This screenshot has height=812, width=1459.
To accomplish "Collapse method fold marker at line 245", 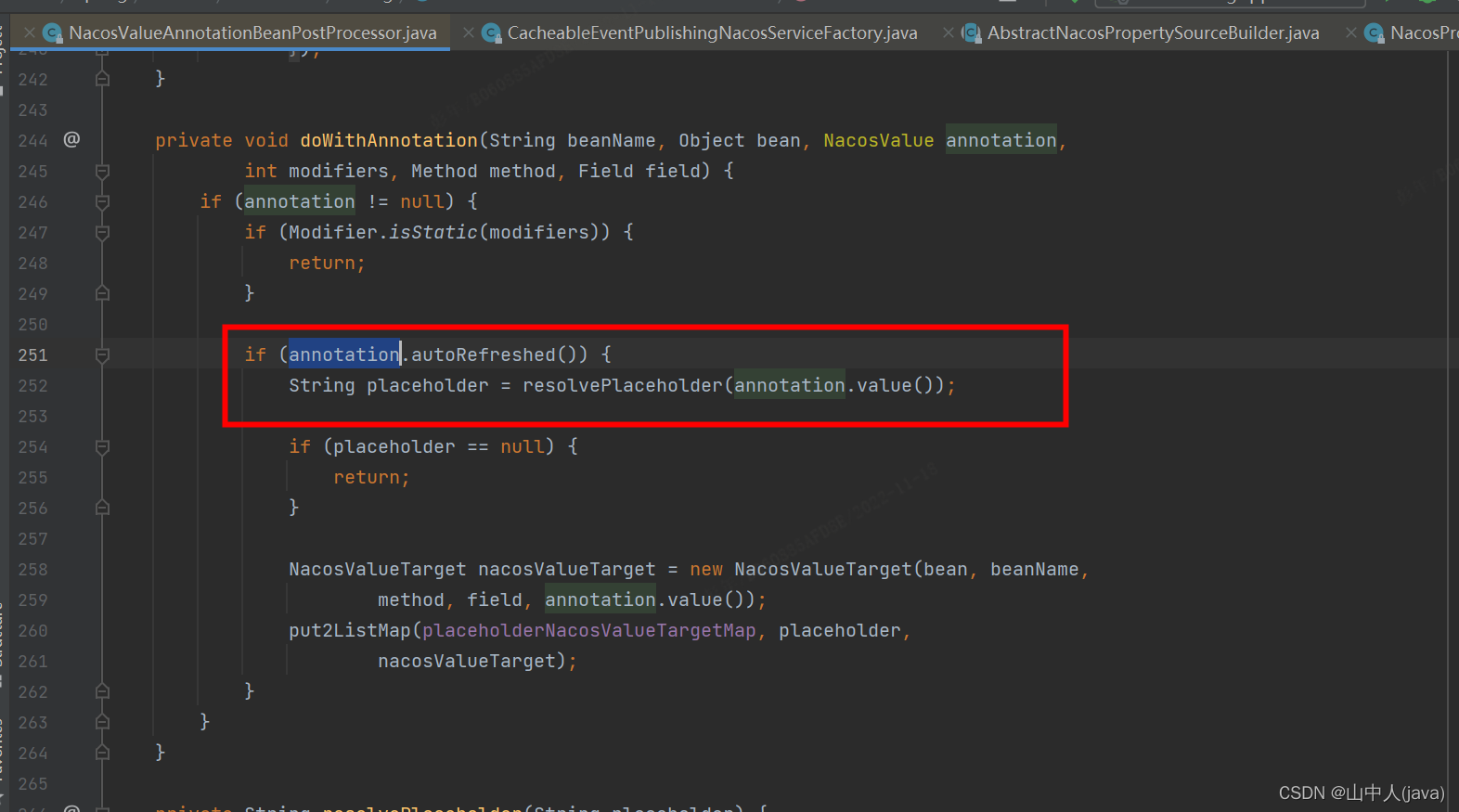I will (x=102, y=172).
